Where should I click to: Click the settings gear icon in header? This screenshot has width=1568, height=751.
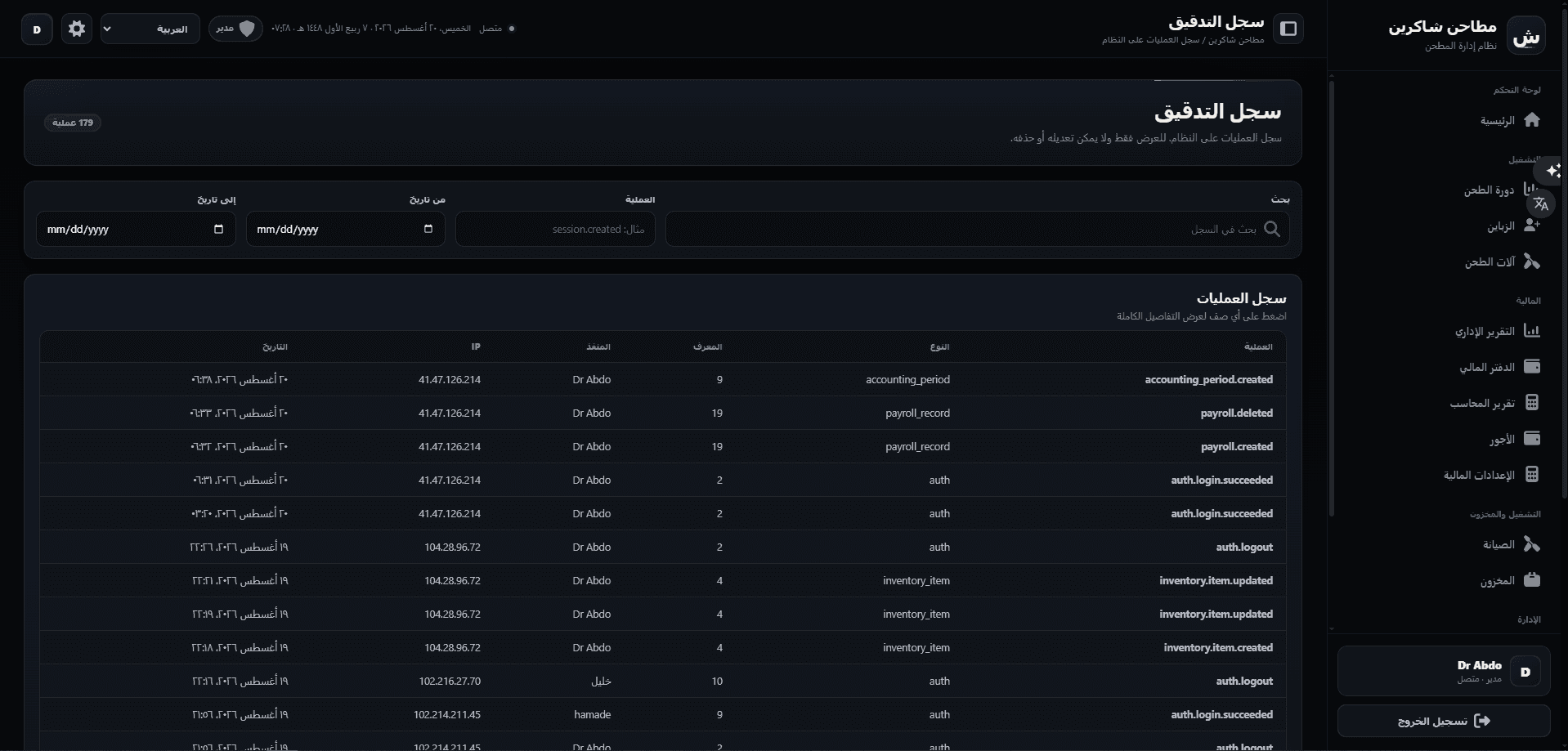click(x=77, y=29)
